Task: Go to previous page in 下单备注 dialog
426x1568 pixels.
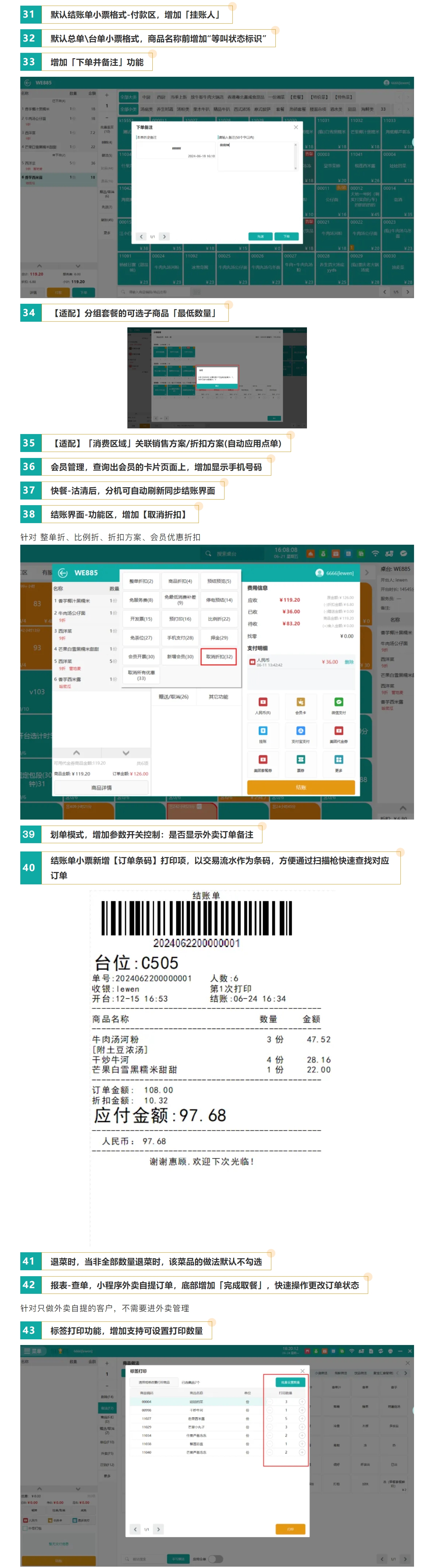Action: [141, 236]
